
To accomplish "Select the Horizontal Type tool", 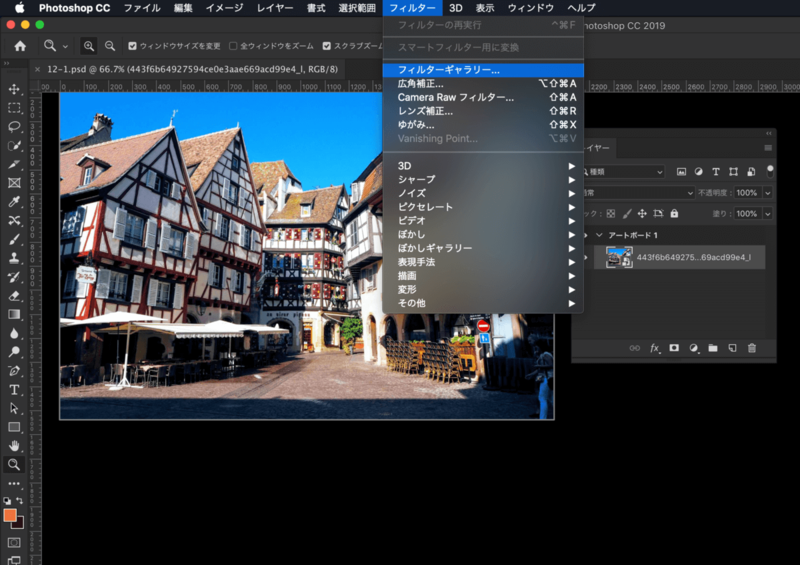I will click(14, 389).
